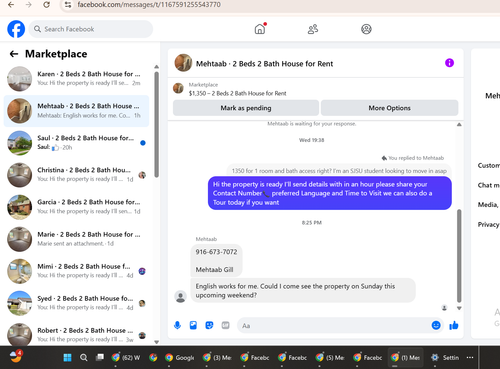Click Mark as pending button
The image size is (500, 369).
point(246,108)
